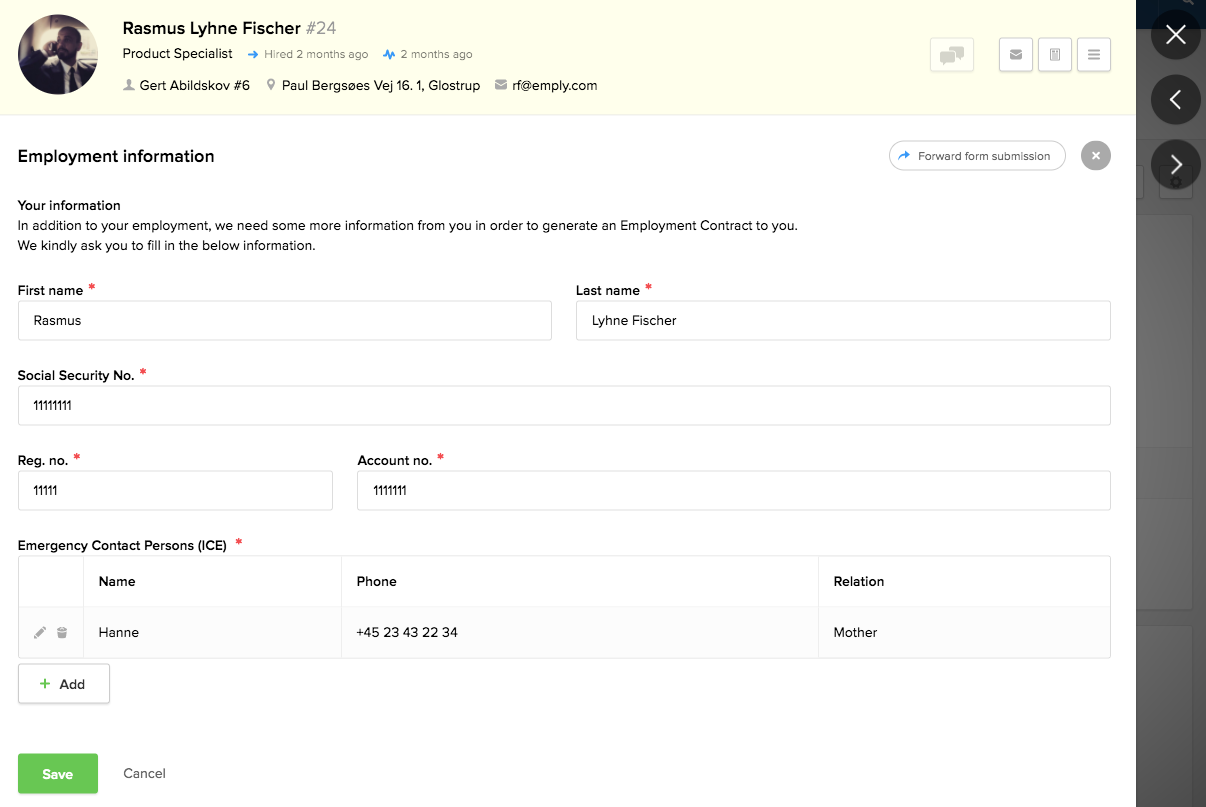The height and width of the screenshot is (807, 1206).
Task: Open the chat bubbles comments icon
Action: [x=951, y=55]
